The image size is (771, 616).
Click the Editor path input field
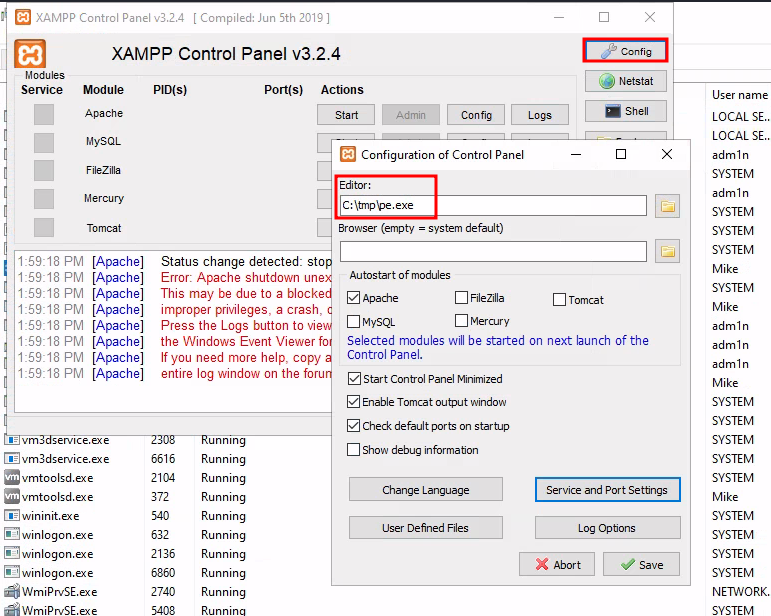coord(493,205)
